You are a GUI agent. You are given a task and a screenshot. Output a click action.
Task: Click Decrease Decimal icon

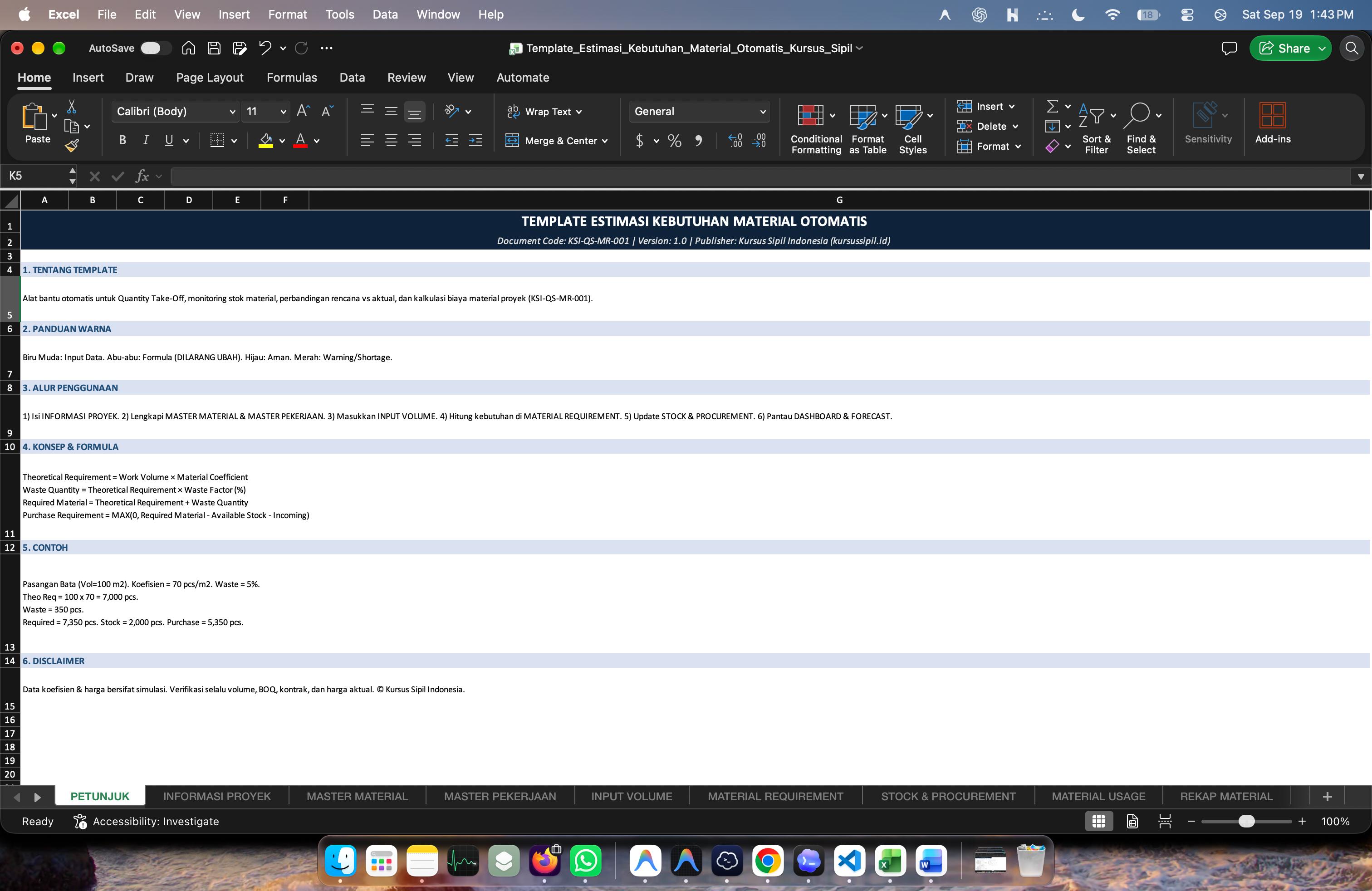tap(759, 141)
